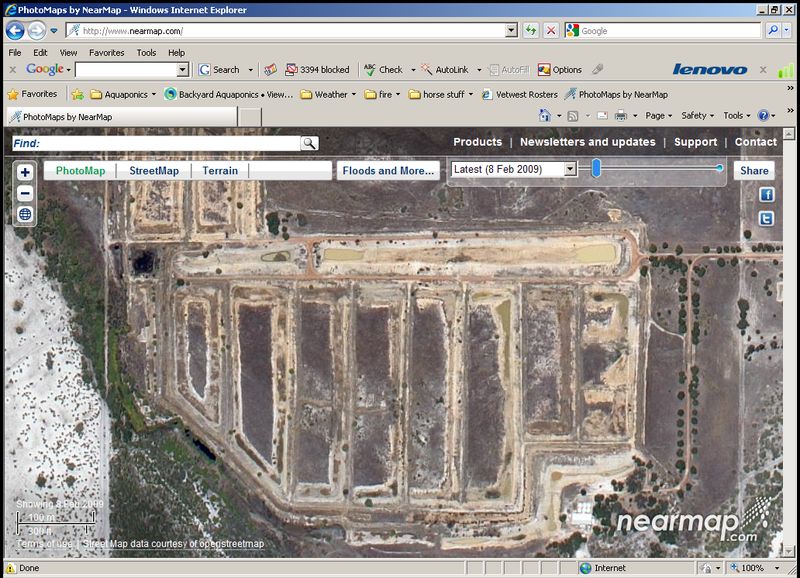This screenshot has width=800, height=578.
Task: Click the map zoom out minus button
Action: [x=25, y=193]
